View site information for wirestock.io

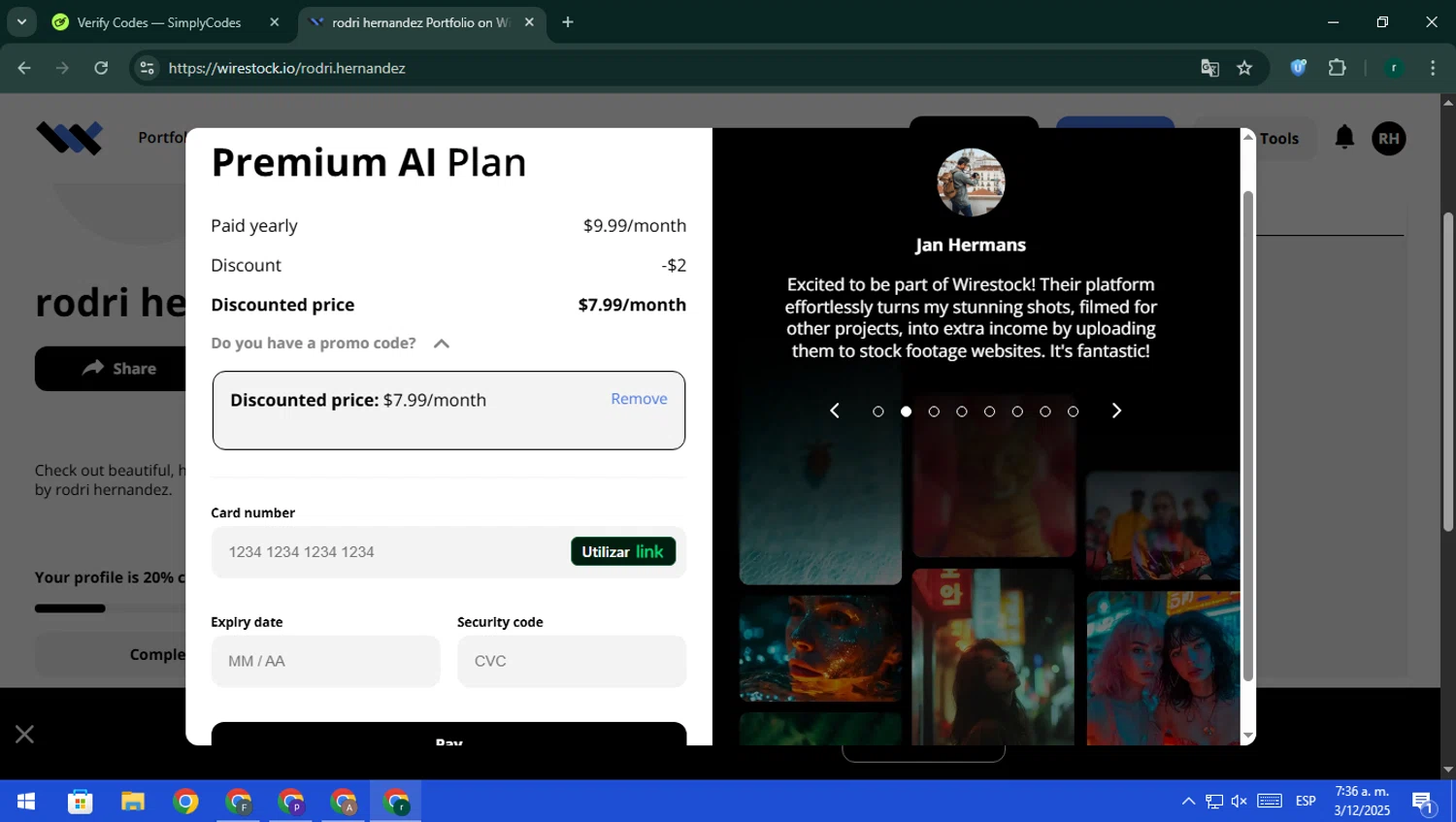click(x=148, y=68)
